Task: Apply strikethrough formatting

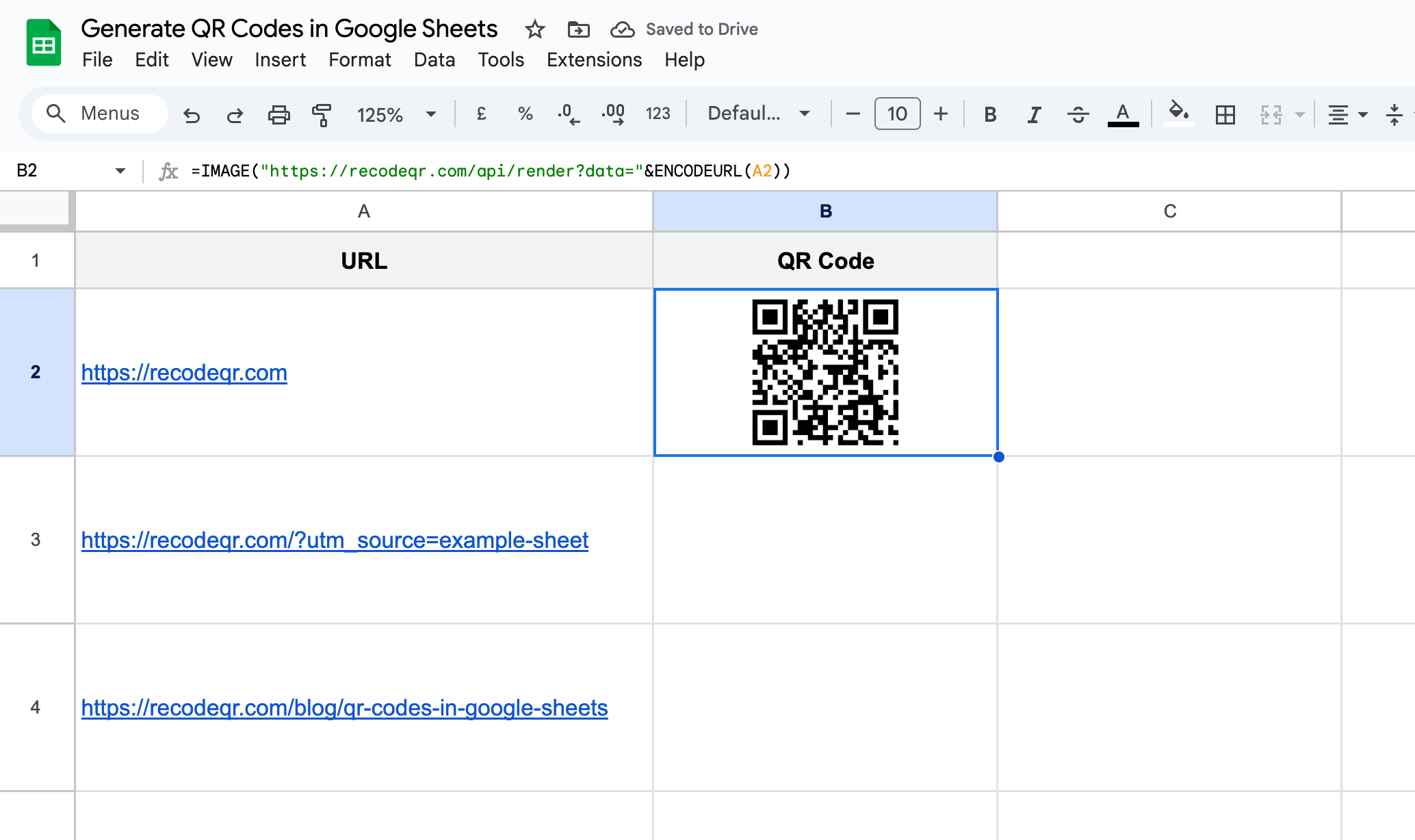Action: 1078,114
